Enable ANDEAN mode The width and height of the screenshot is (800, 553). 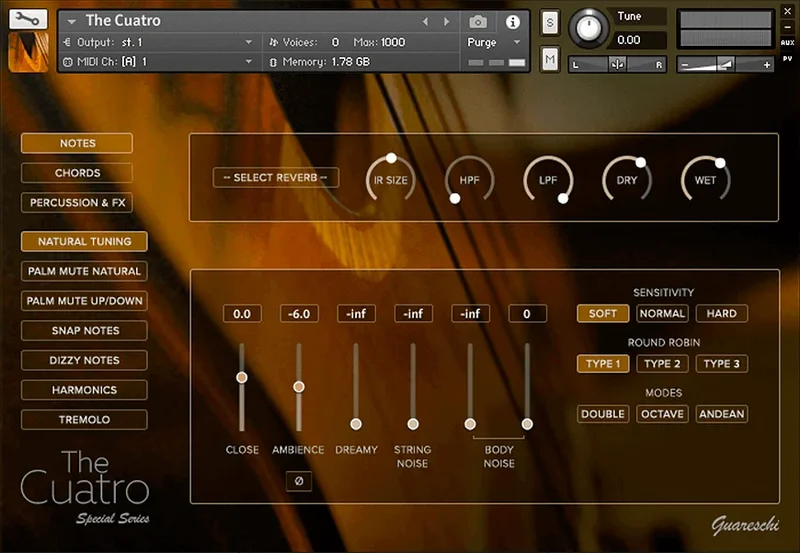click(721, 414)
